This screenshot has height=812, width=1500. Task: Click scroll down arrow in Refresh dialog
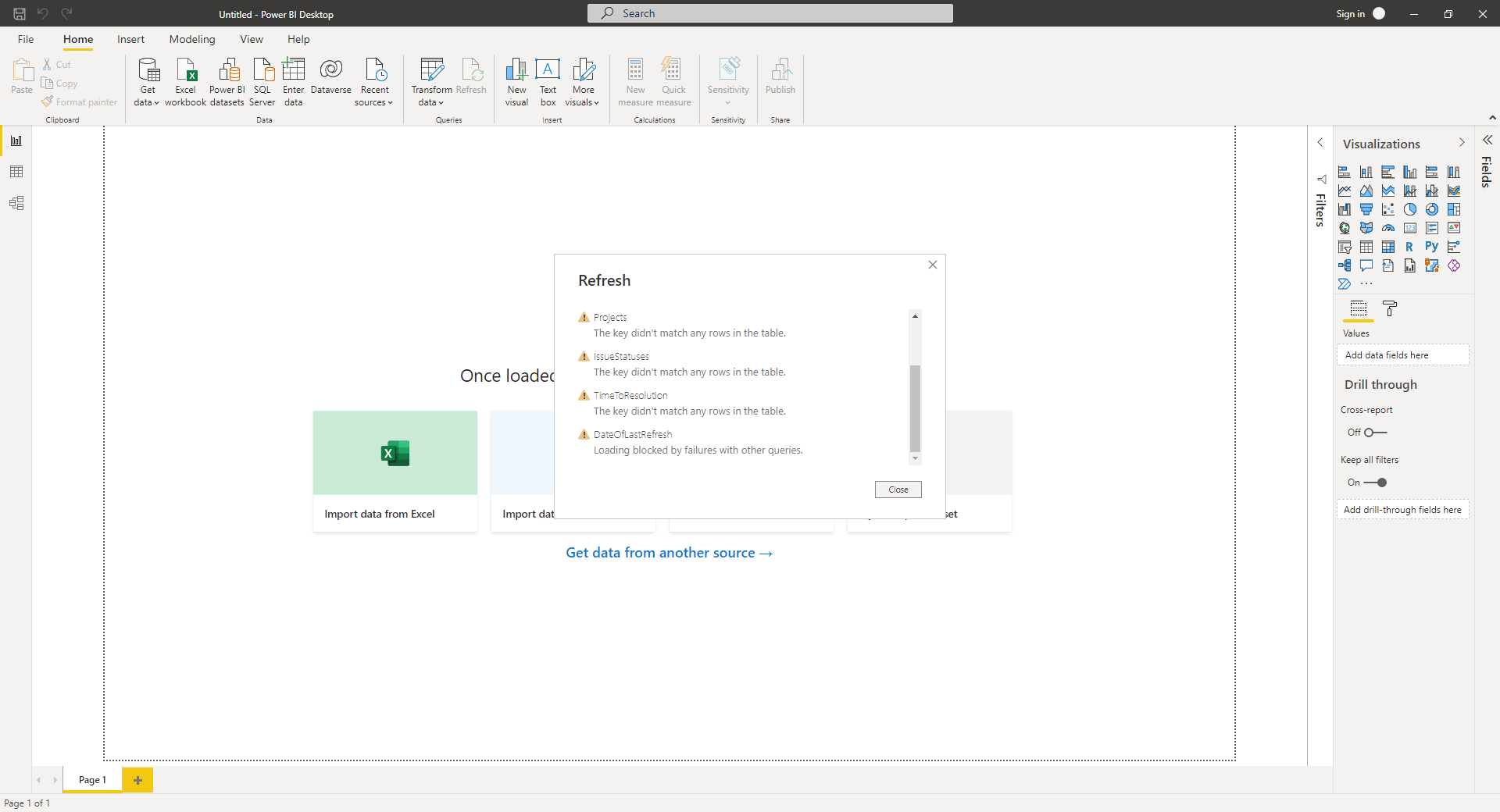pyautogui.click(x=915, y=458)
